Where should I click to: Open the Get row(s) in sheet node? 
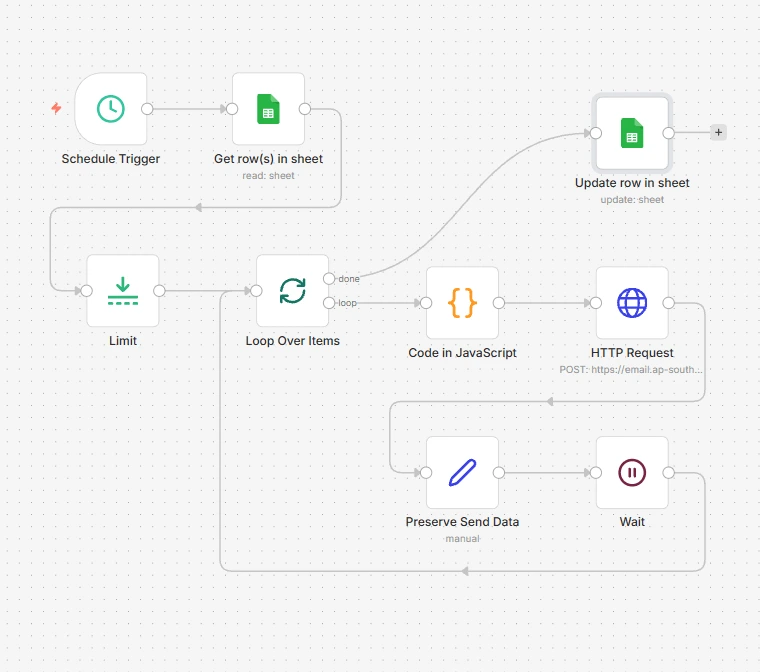coord(269,109)
